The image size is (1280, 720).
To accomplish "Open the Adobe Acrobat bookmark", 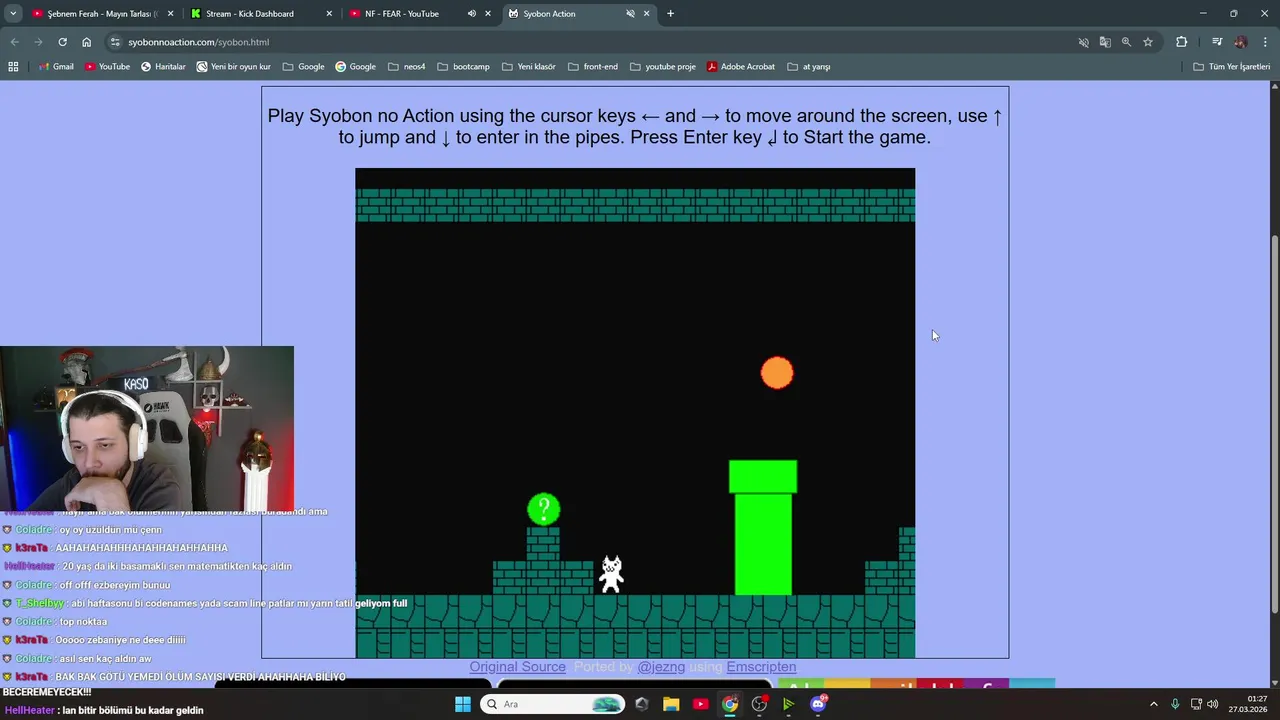I will (x=741, y=67).
